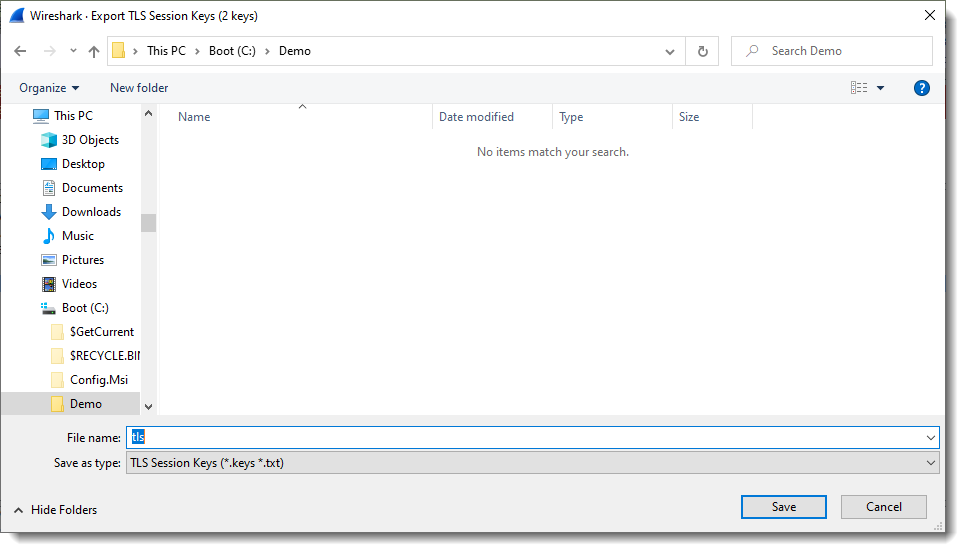
Task: Refresh the Demo folder view
Action: (x=702, y=51)
